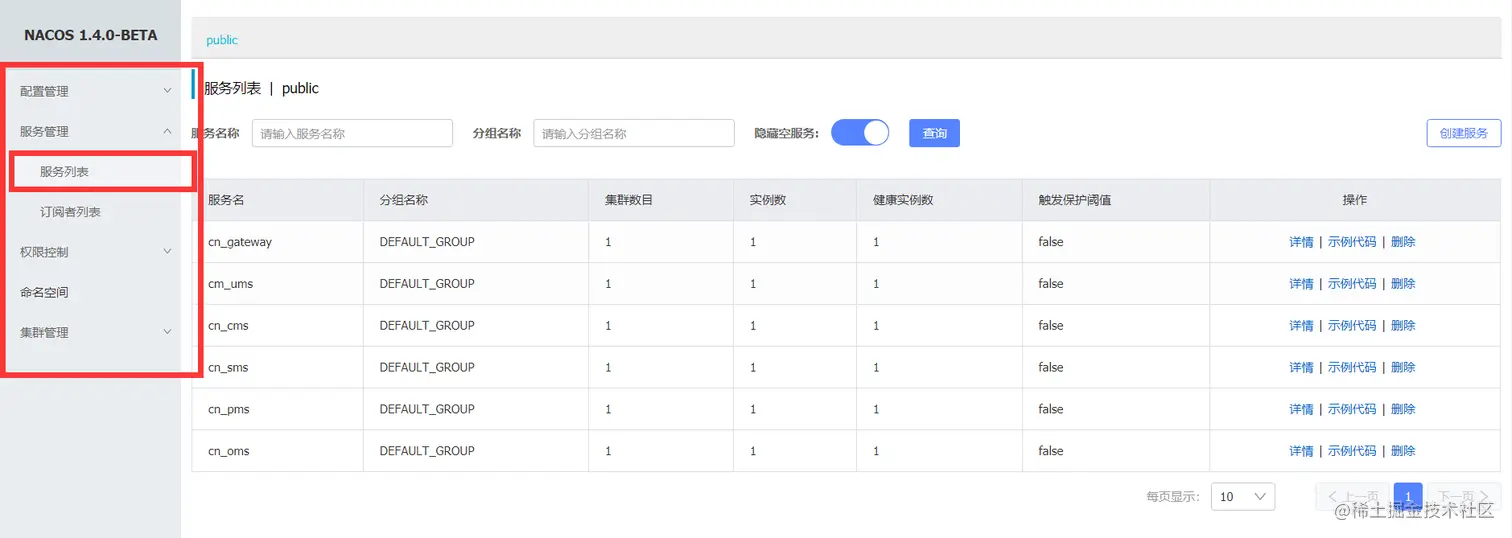Toggle the 隐藏空服务 switch
Image resolution: width=1512 pixels, height=538 pixels.
(x=860, y=133)
